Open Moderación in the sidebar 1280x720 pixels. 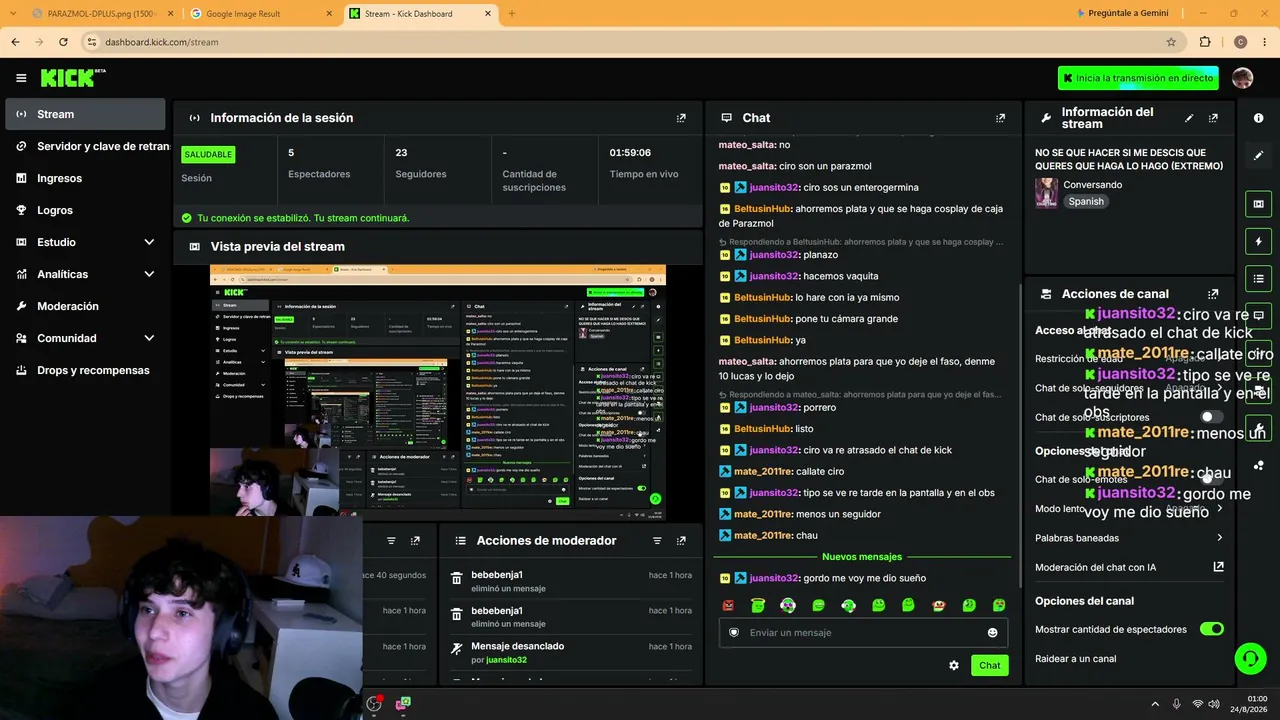tap(85, 306)
